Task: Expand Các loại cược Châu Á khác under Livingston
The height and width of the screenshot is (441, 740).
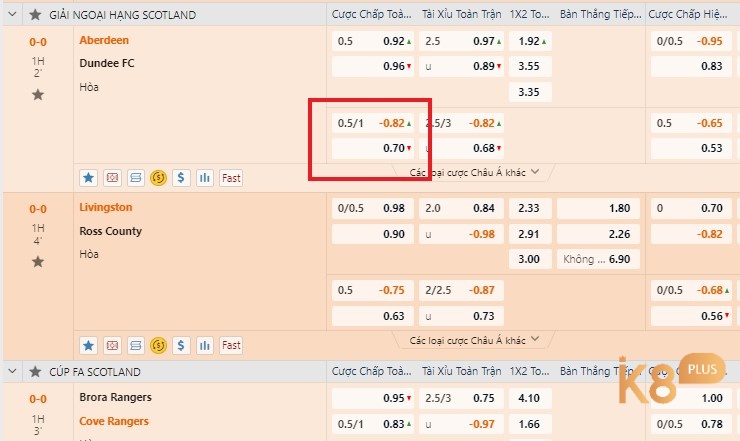Action: click(x=474, y=340)
